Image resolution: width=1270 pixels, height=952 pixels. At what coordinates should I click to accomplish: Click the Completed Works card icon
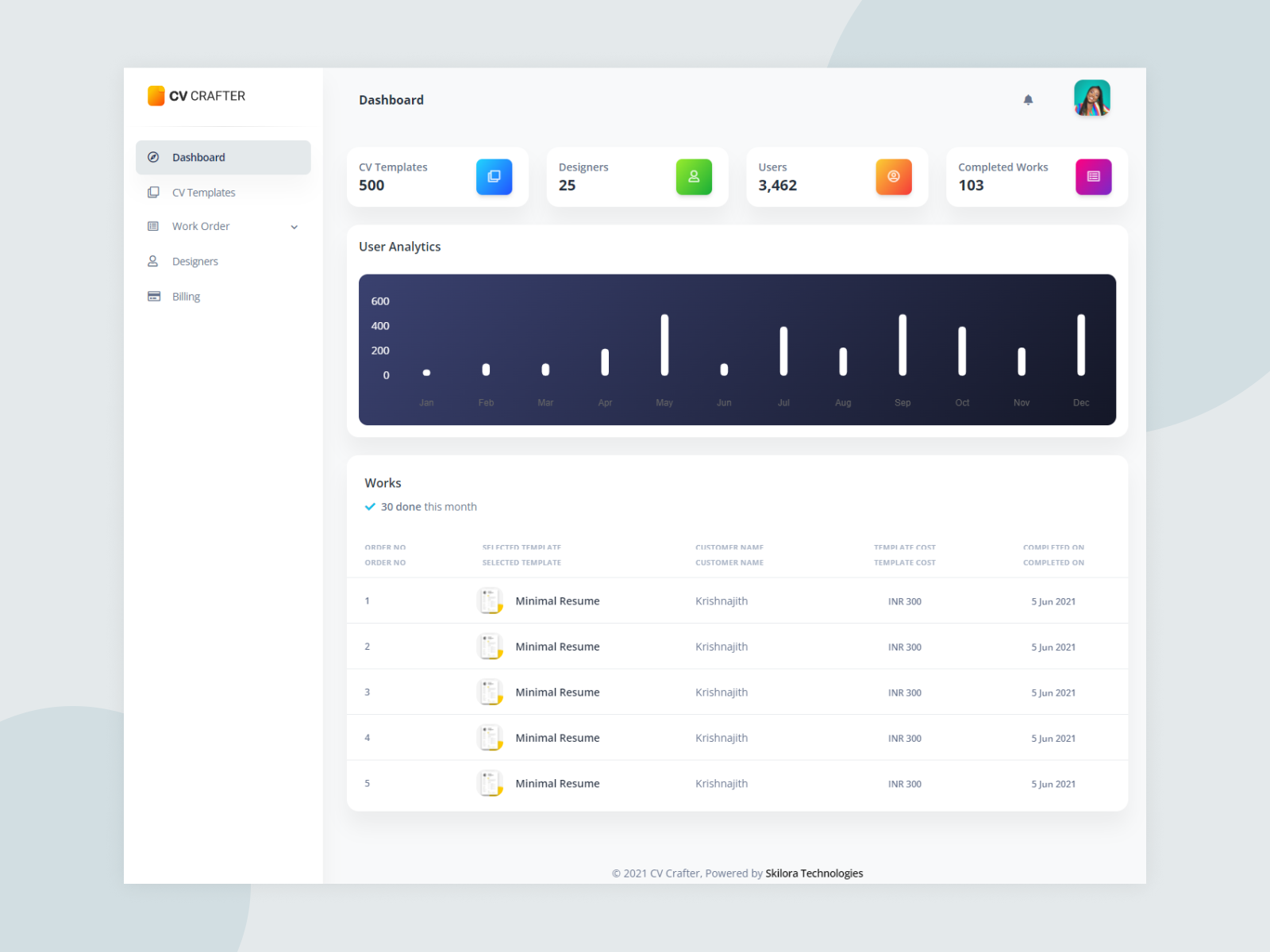[x=1094, y=177]
